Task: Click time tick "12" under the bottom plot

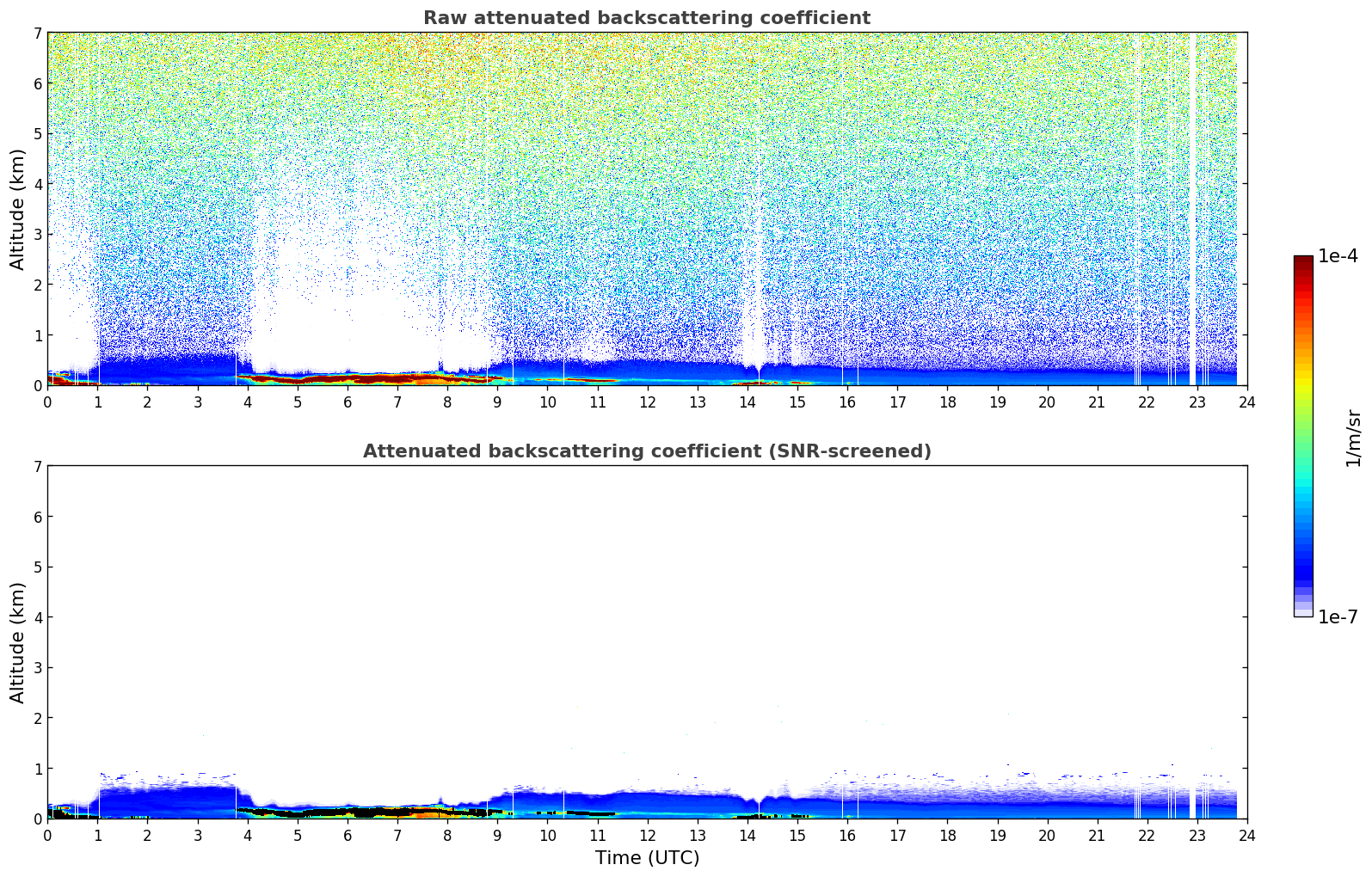Action: tap(647, 836)
